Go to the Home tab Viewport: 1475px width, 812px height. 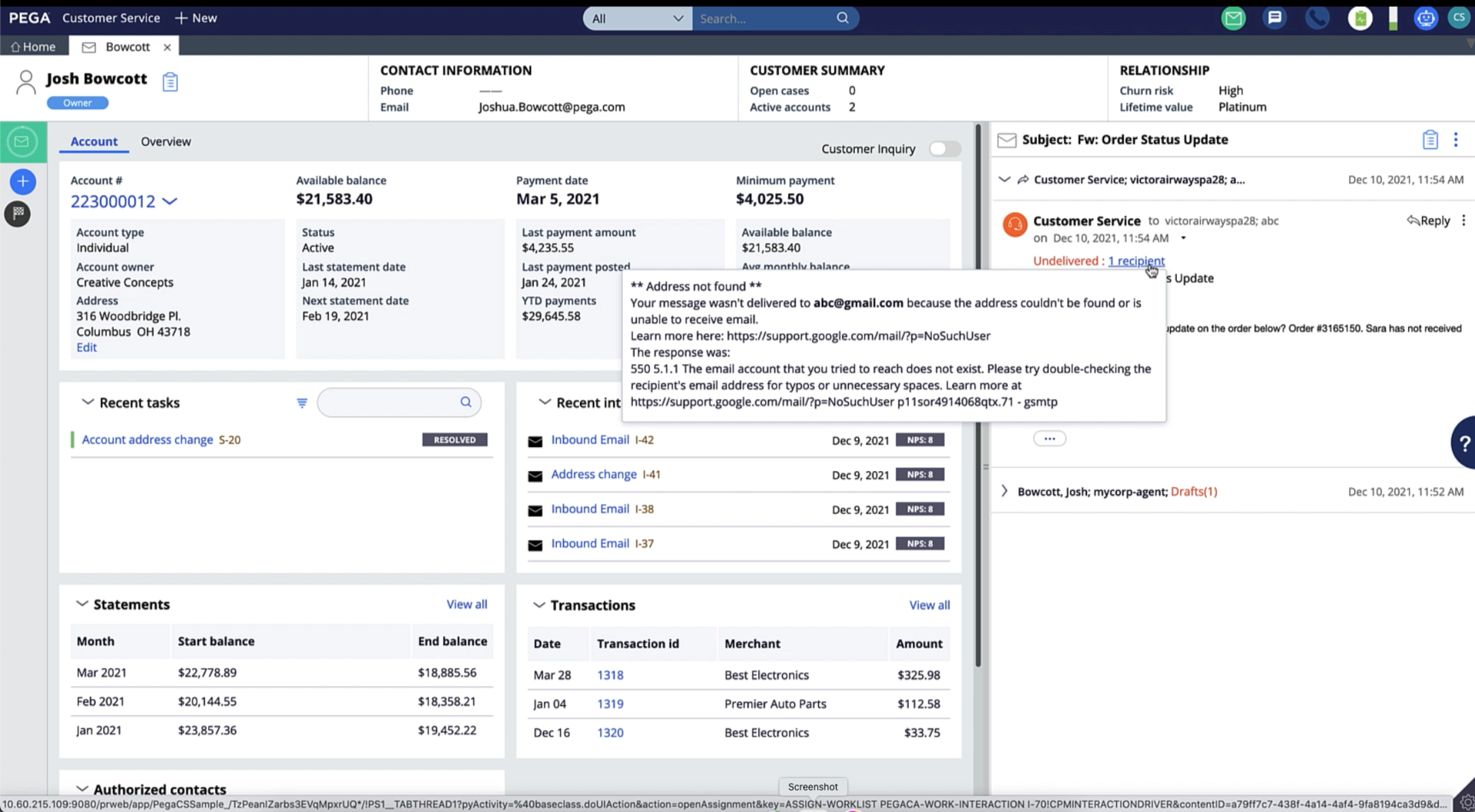coord(34,47)
